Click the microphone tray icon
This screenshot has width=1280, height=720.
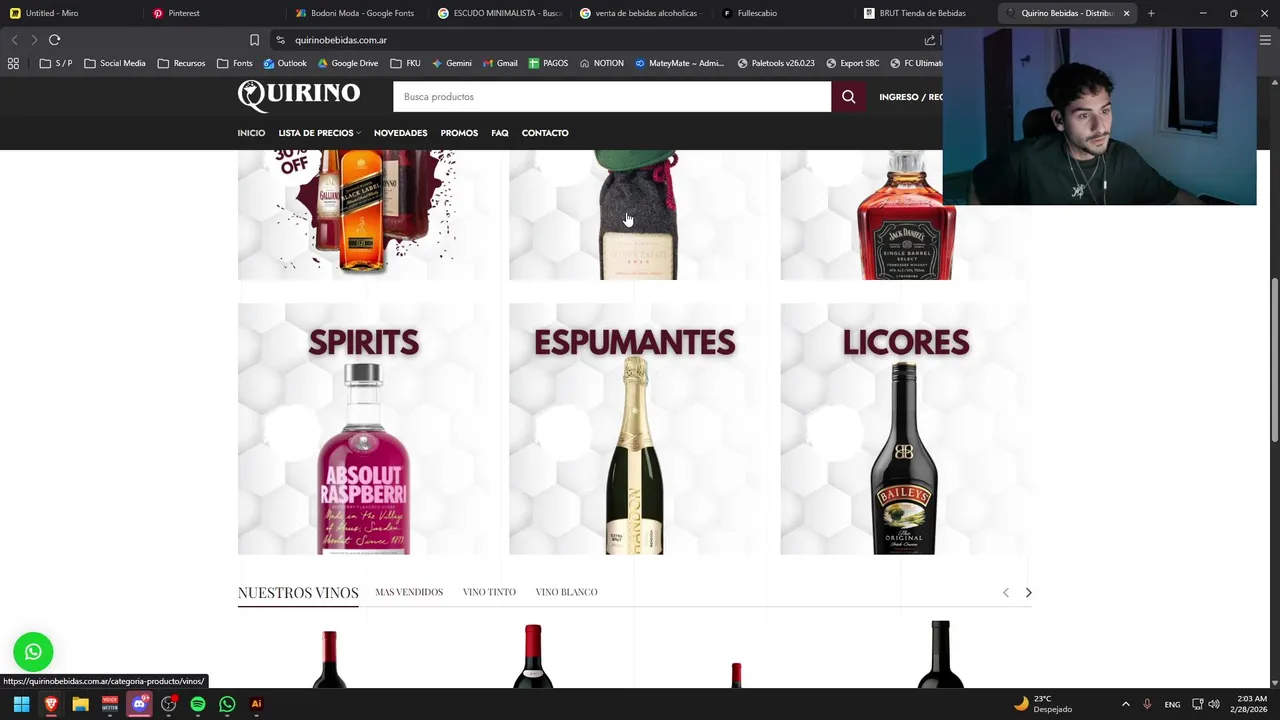(x=1147, y=704)
